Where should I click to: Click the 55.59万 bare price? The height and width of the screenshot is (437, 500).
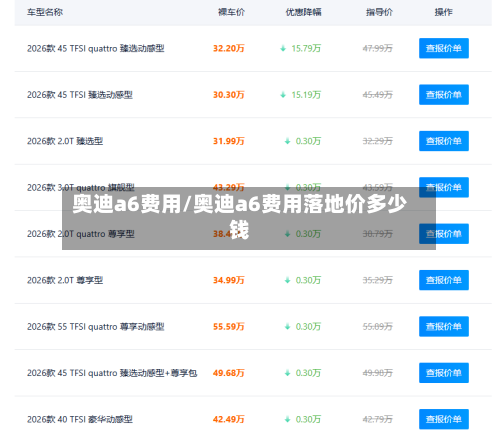(229, 326)
